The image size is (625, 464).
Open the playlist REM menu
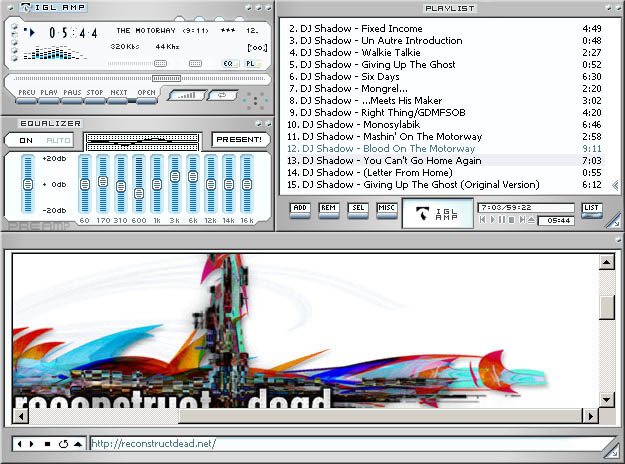click(x=329, y=210)
